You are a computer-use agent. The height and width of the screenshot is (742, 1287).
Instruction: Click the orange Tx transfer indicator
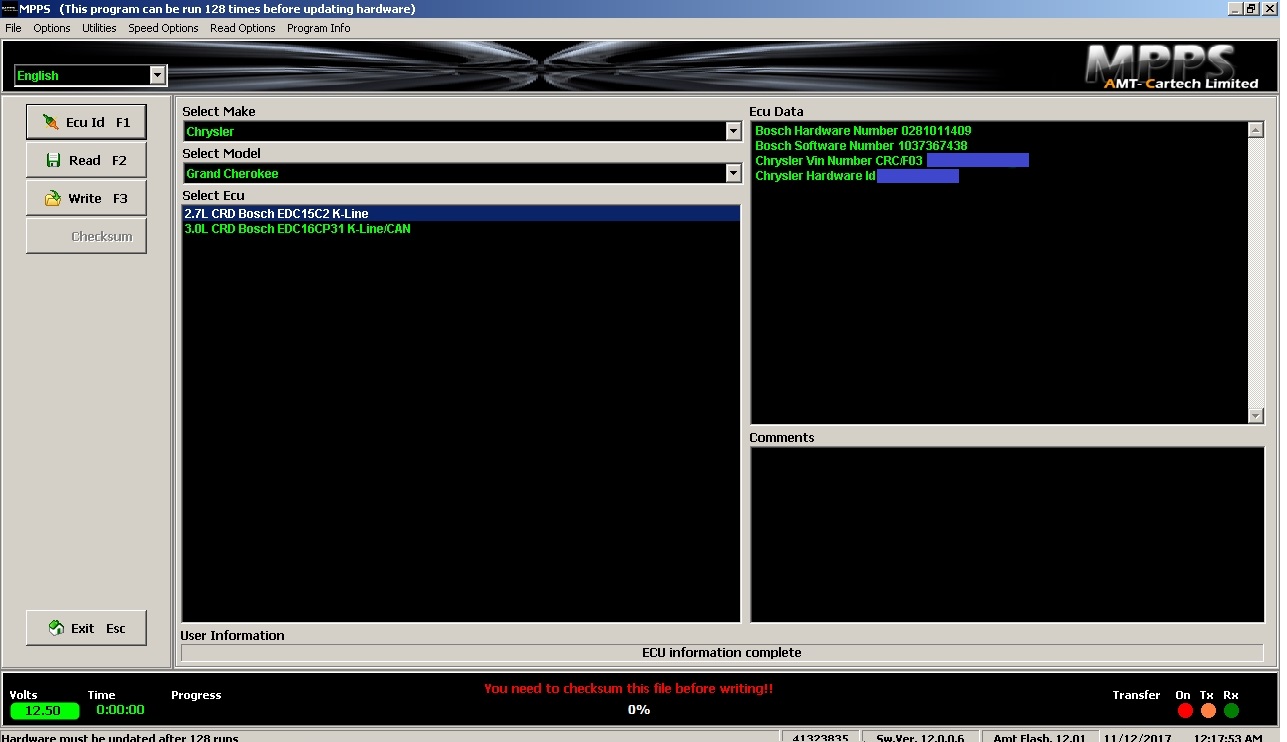1208,710
